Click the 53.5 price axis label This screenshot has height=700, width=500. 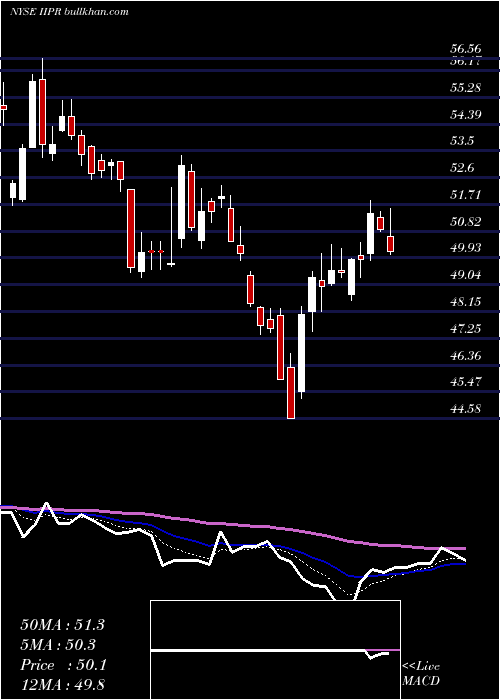[462, 141]
